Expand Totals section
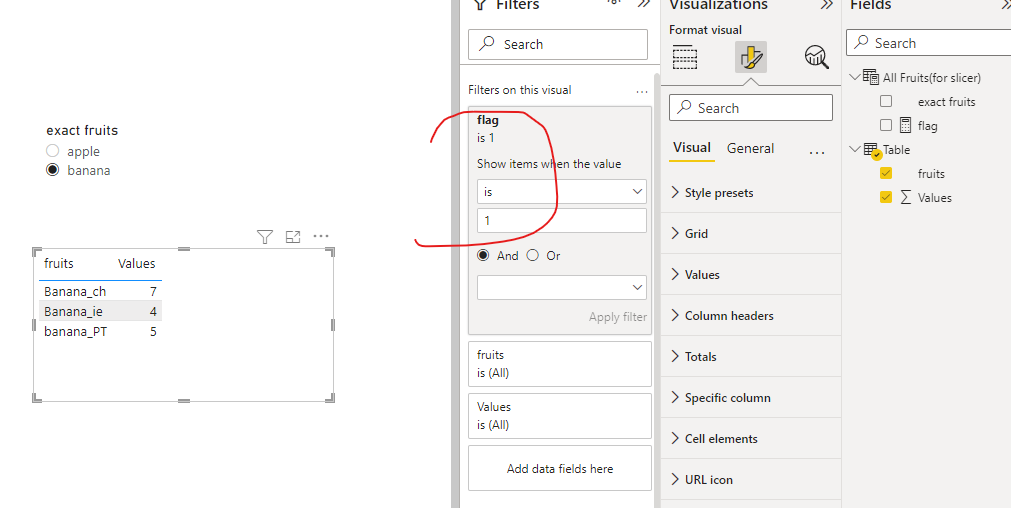This screenshot has height=508, width=1011. pyautogui.click(x=751, y=357)
